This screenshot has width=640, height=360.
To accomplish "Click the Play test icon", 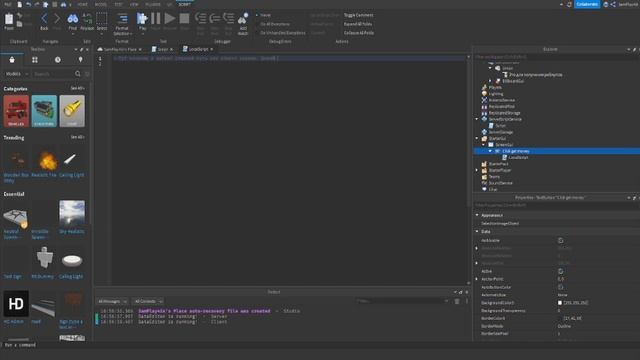I will coord(142,18).
